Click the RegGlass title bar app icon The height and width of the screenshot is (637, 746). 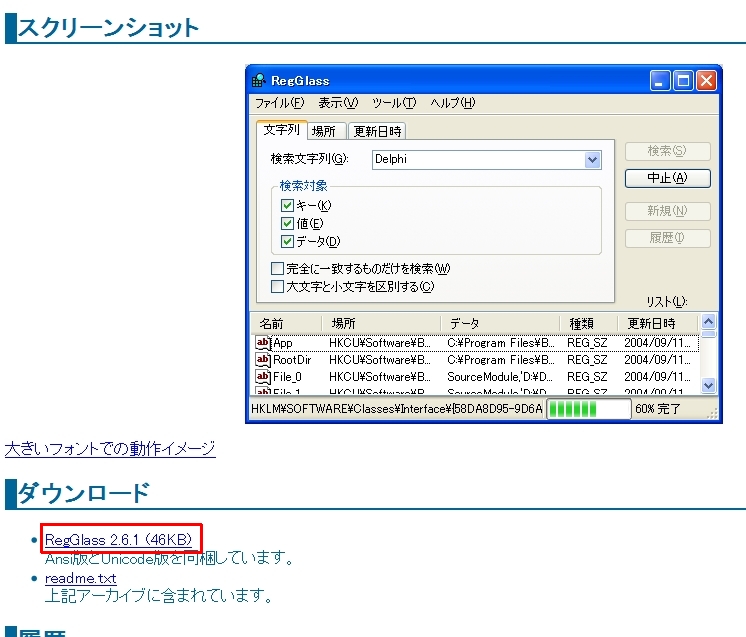coord(258,80)
